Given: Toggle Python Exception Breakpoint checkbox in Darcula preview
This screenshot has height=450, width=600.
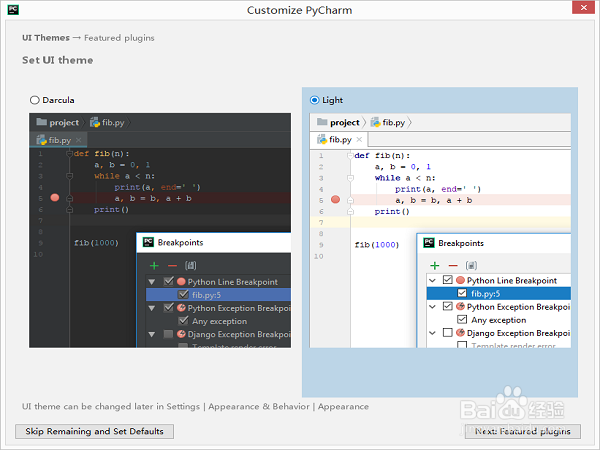Looking at the screenshot, I should click(168, 308).
